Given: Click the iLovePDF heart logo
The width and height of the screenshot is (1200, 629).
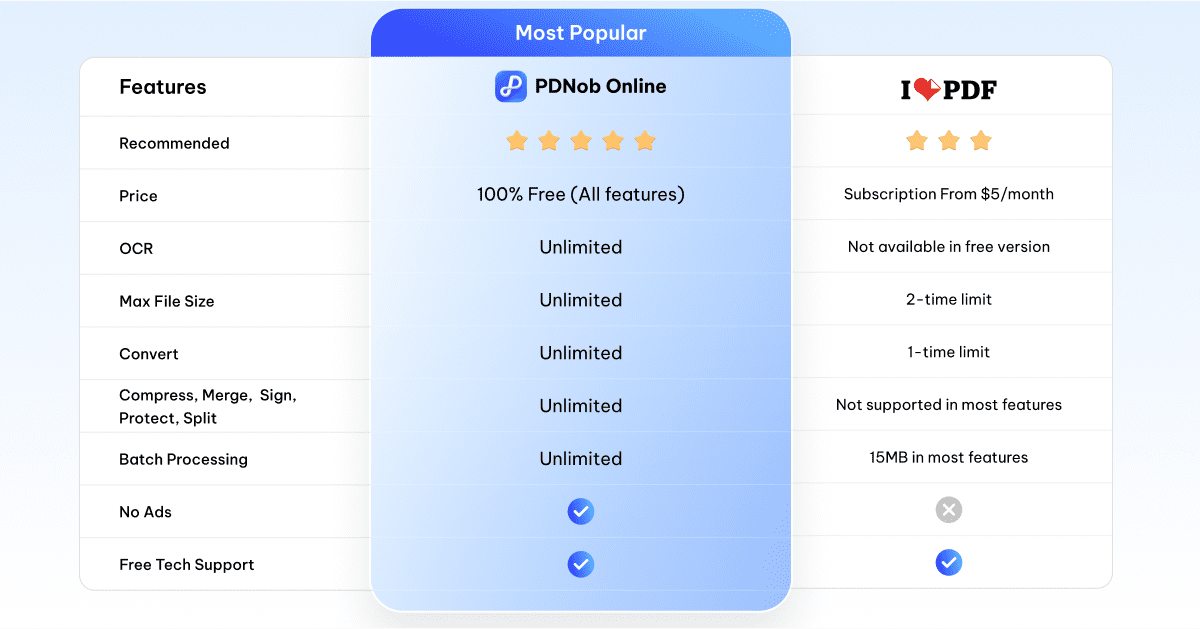Looking at the screenshot, I should click(x=928, y=90).
